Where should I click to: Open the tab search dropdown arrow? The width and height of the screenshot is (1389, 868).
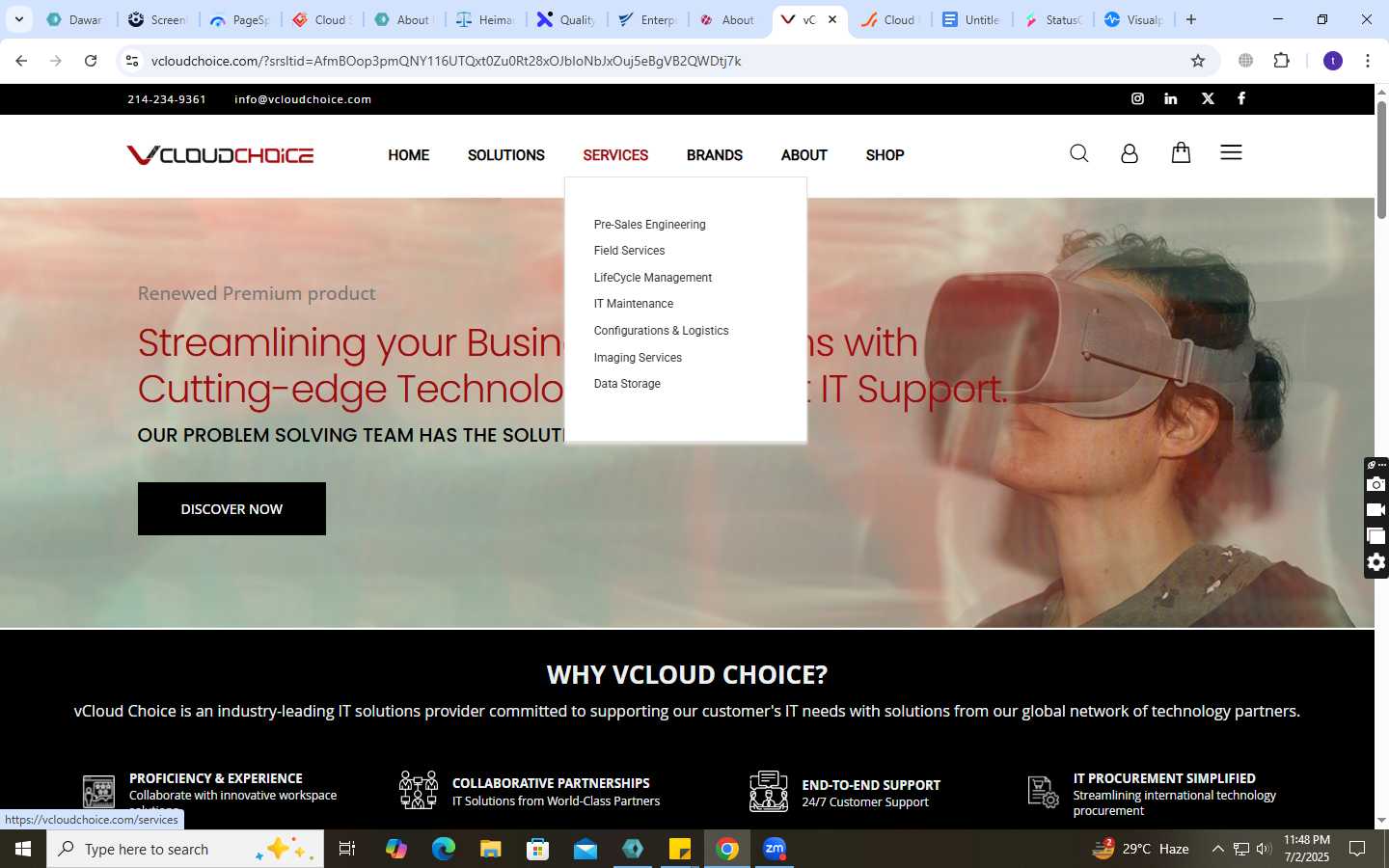point(18,19)
